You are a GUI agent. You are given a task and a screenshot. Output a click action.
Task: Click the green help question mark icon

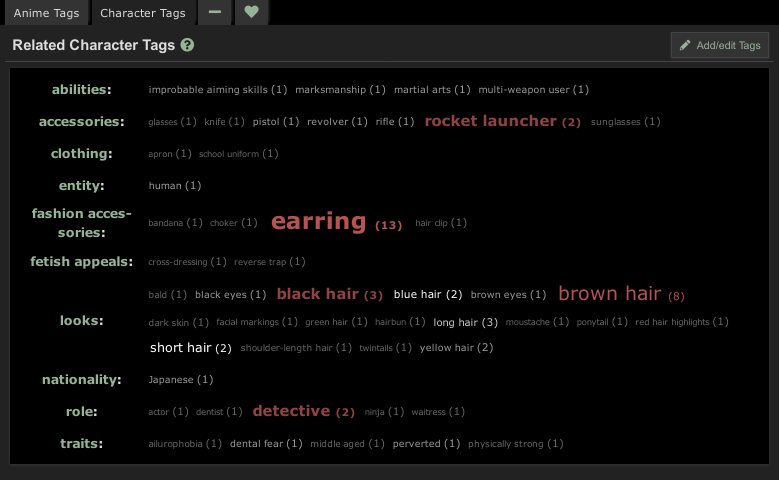tap(188, 46)
